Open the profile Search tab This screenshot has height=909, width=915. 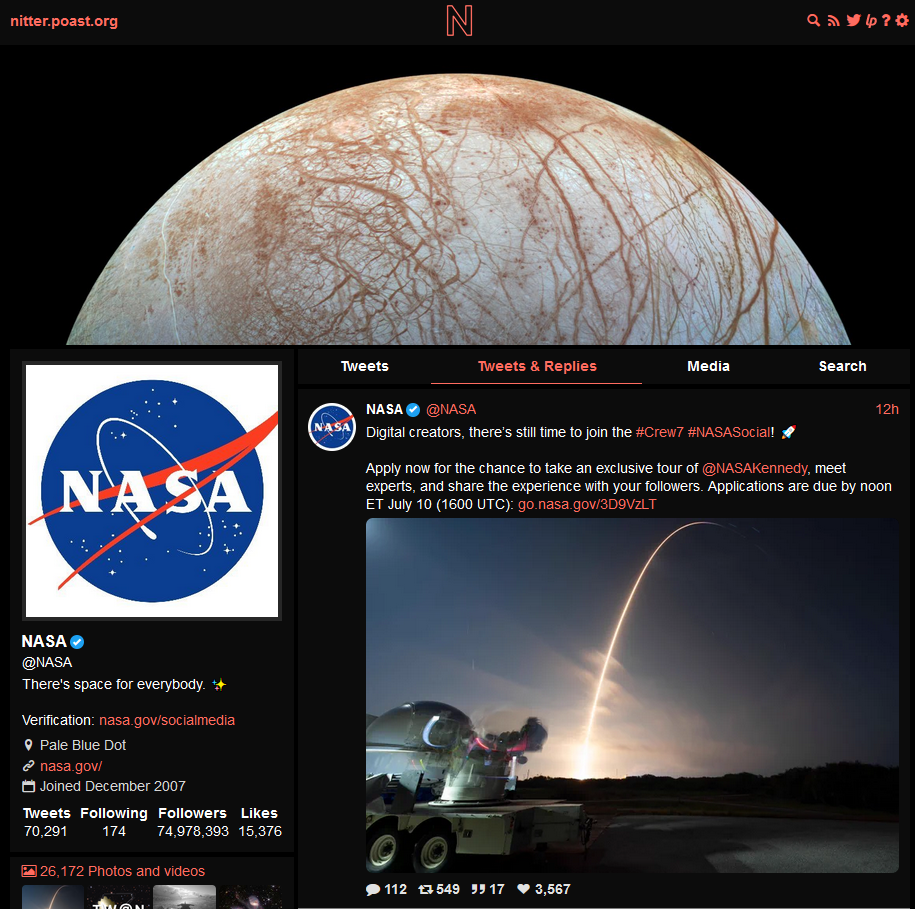pos(842,366)
